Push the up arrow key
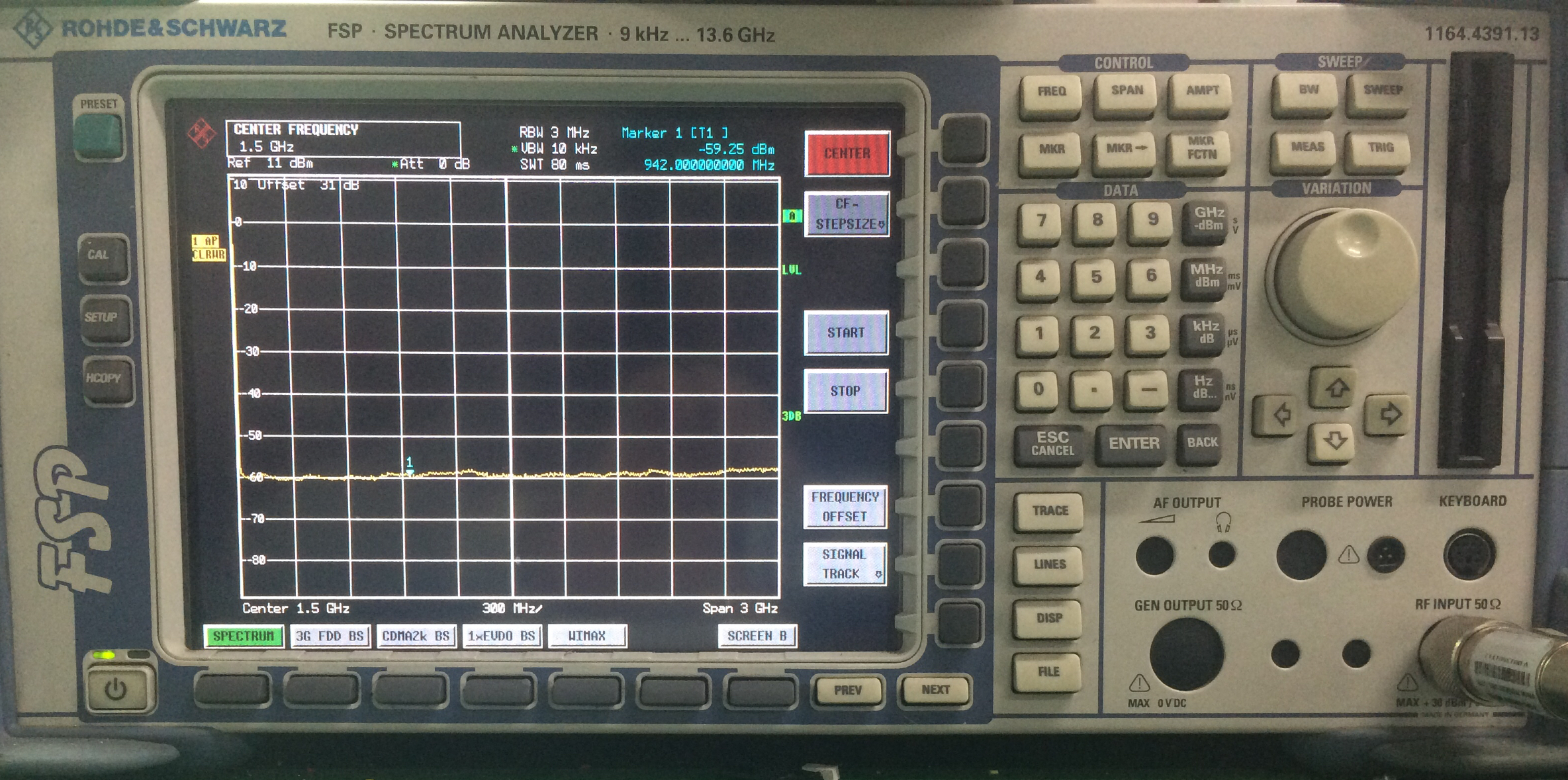This screenshot has width=1568, height=780. point(1334,388)
